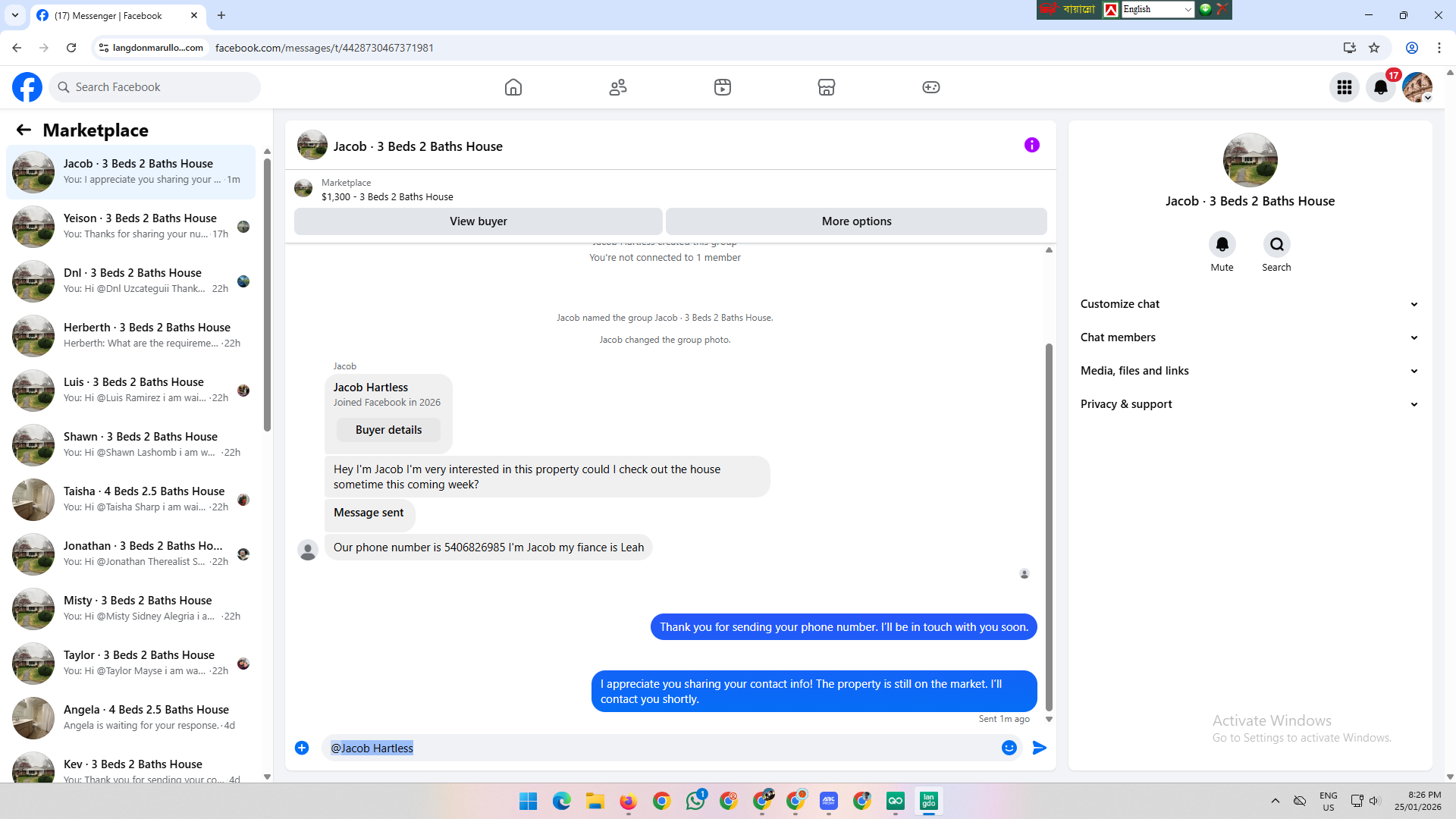Open the Herberth 3 Beds 2 Baths House chat
The width and height of the screenshot is (1456, 819).
pos(131,335)
